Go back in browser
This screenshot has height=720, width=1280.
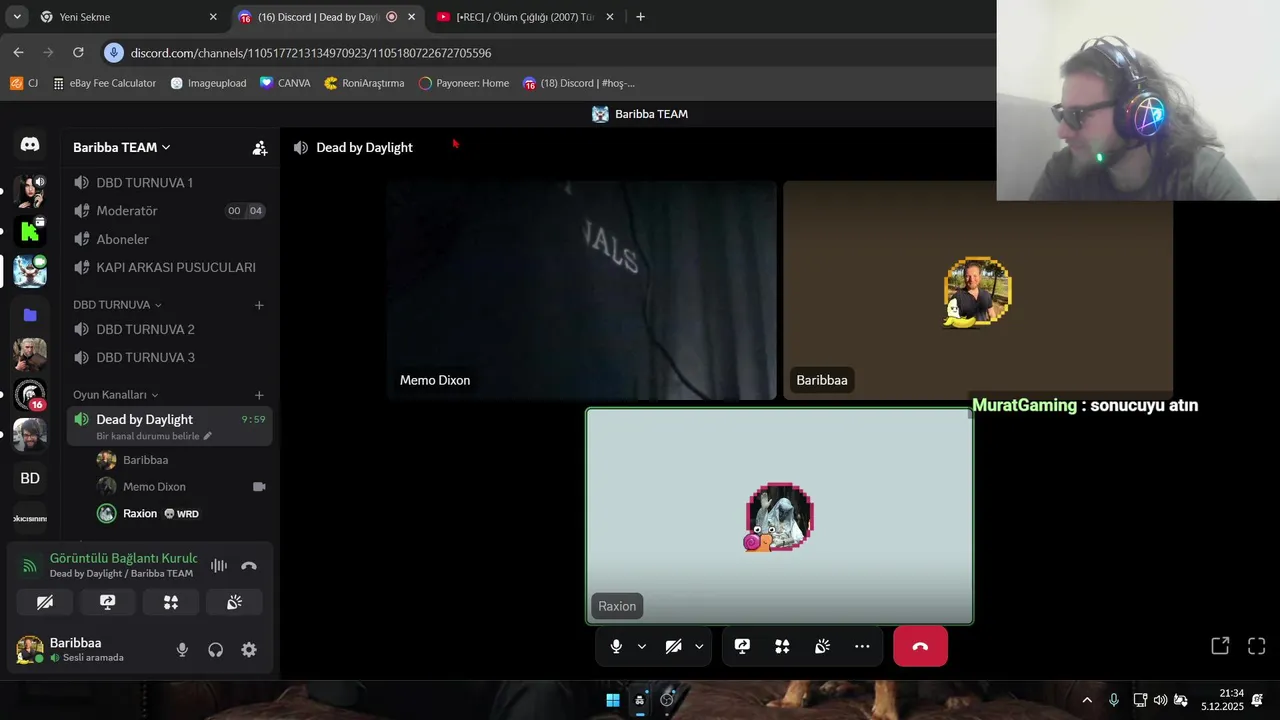coord(18,52)
